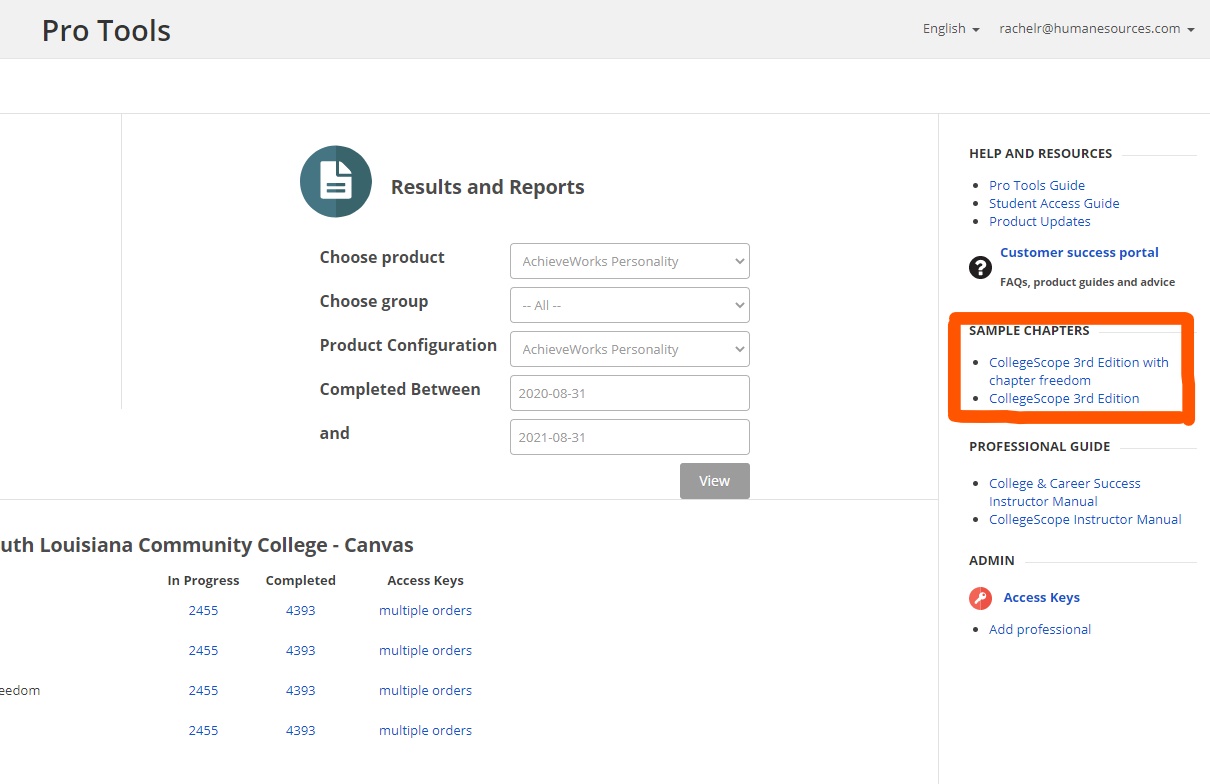Open the CollegeScope Instructor Manual link
The width and height of the screenshot is (1210, 784).
click(1085, 519)
